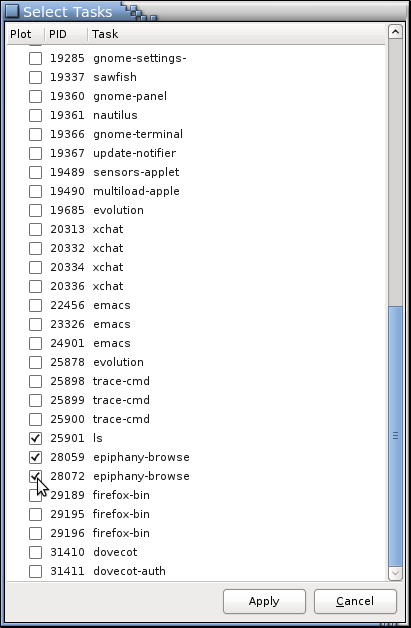Click the window menu icon in title bar
Viewport: 411px width, 628px height.
tap(12, 11)
